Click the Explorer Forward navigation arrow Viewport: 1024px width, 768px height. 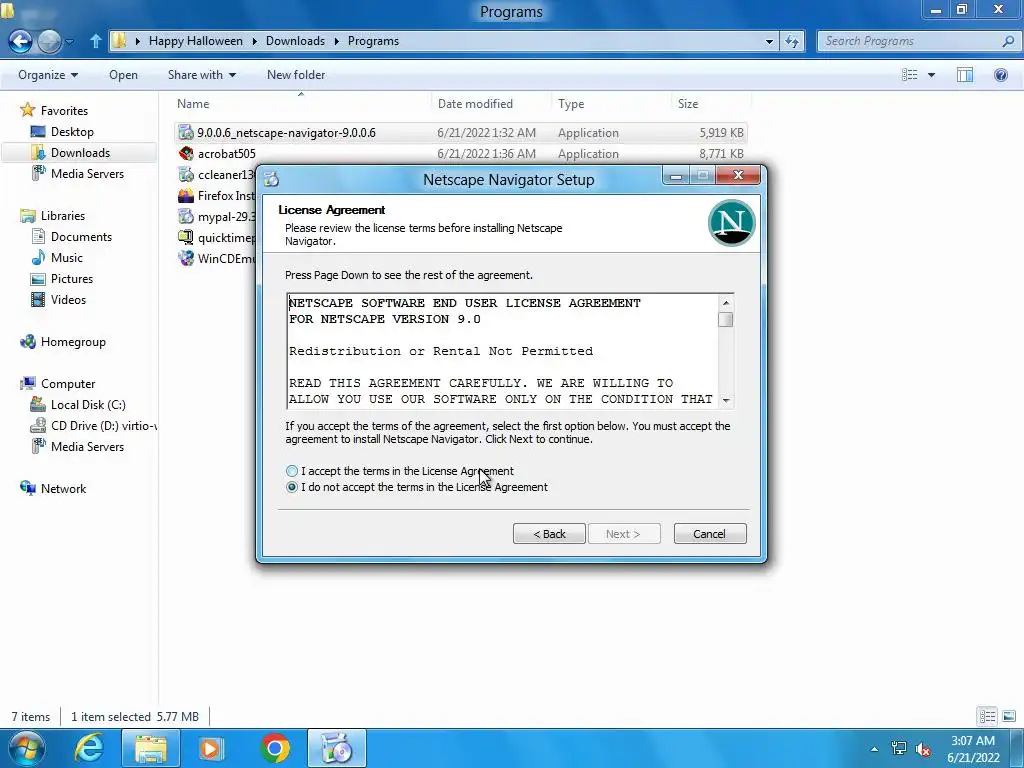(x=49, y=41)
